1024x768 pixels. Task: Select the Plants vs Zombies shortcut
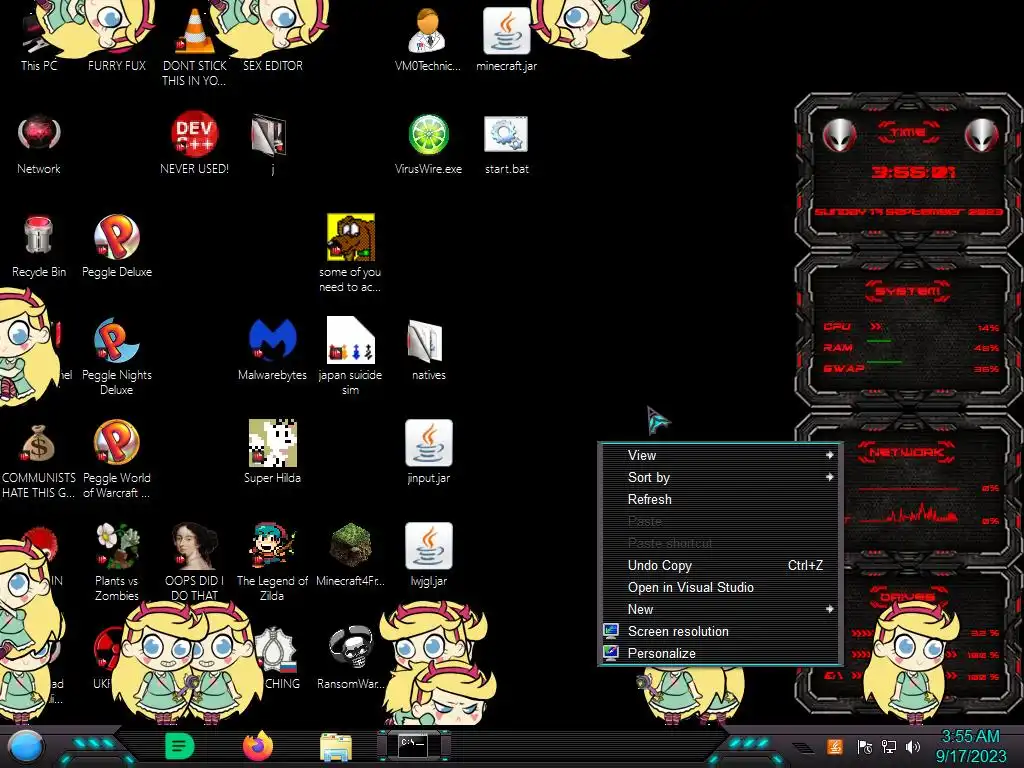(117, 562)
